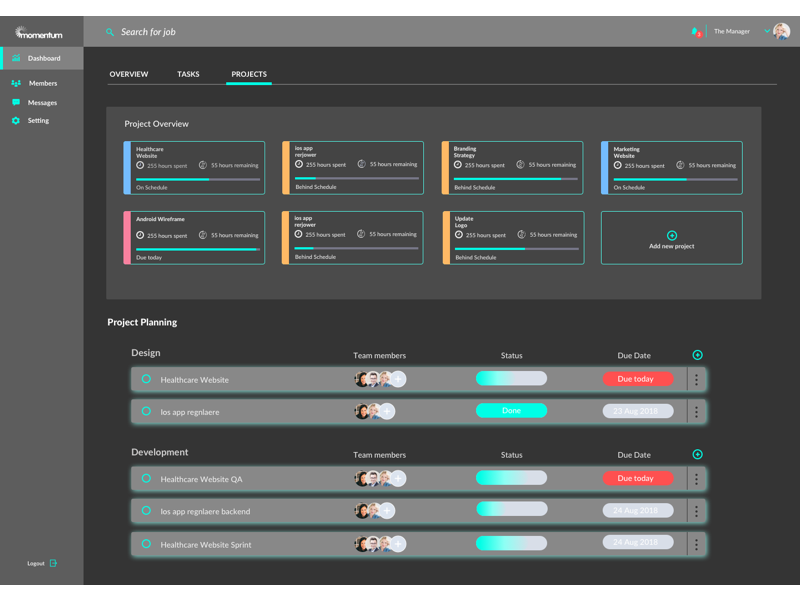800x600 pixels.
Task: Click the search magnifier icon
Action: (x=110, y=31)
